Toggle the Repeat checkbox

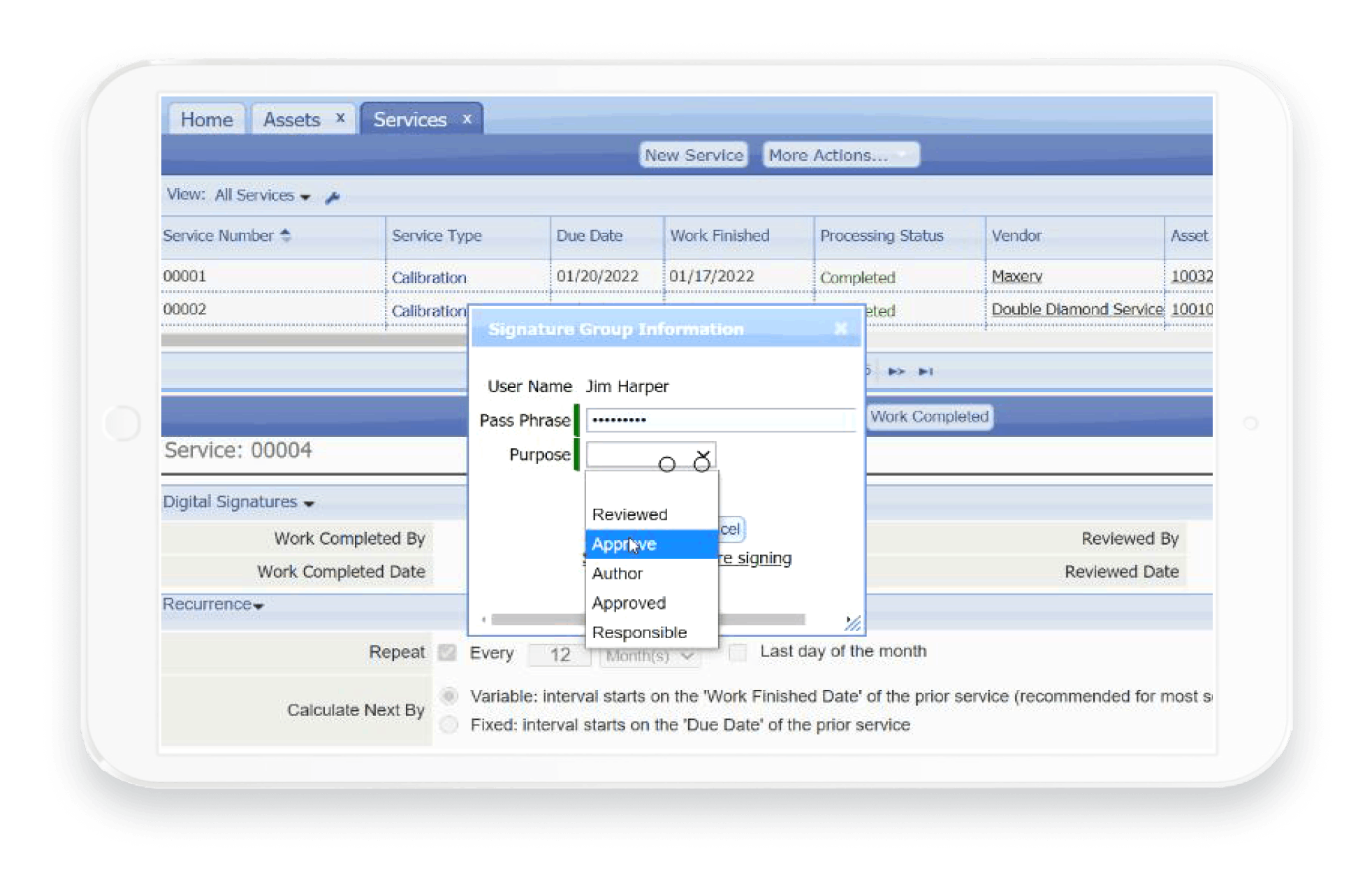(447, 653)
